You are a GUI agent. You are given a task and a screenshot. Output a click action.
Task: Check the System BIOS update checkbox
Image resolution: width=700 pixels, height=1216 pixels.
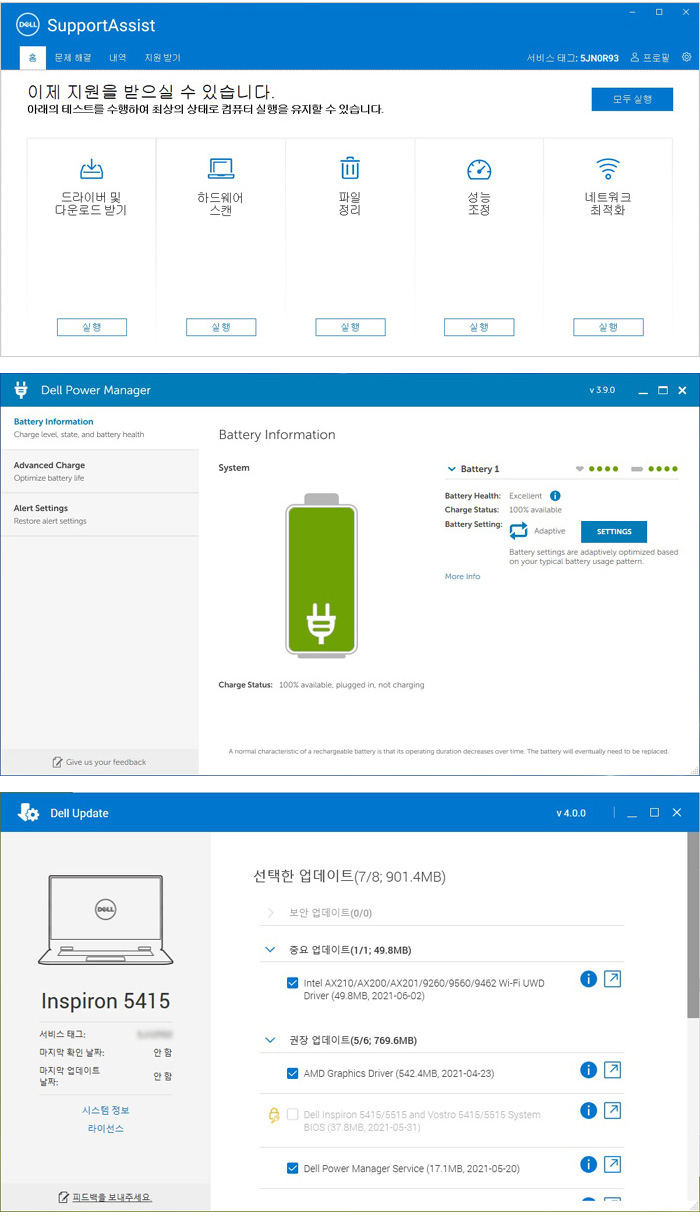(292, 1114)
